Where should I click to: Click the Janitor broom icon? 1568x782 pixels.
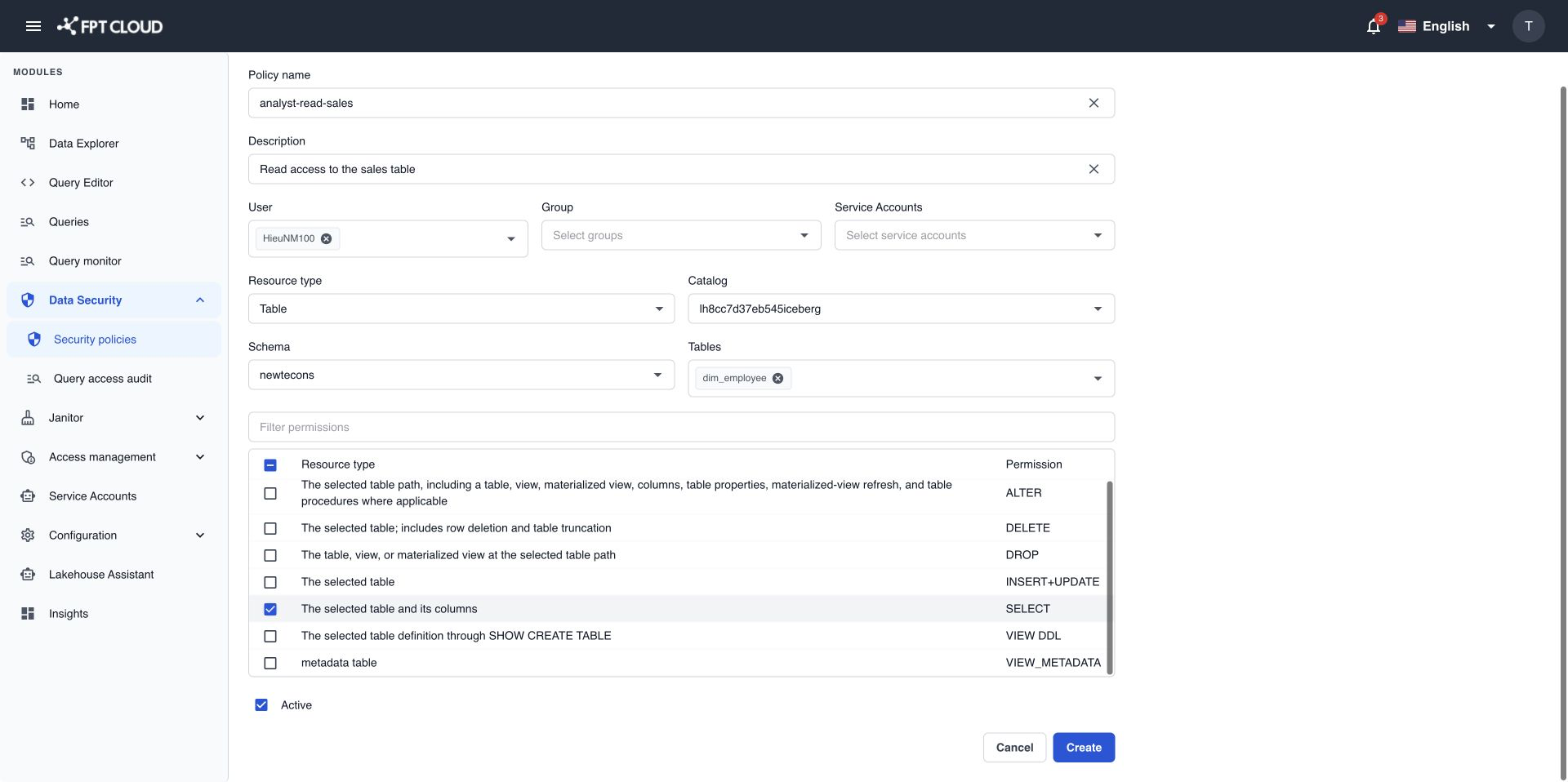coord(28,418)
